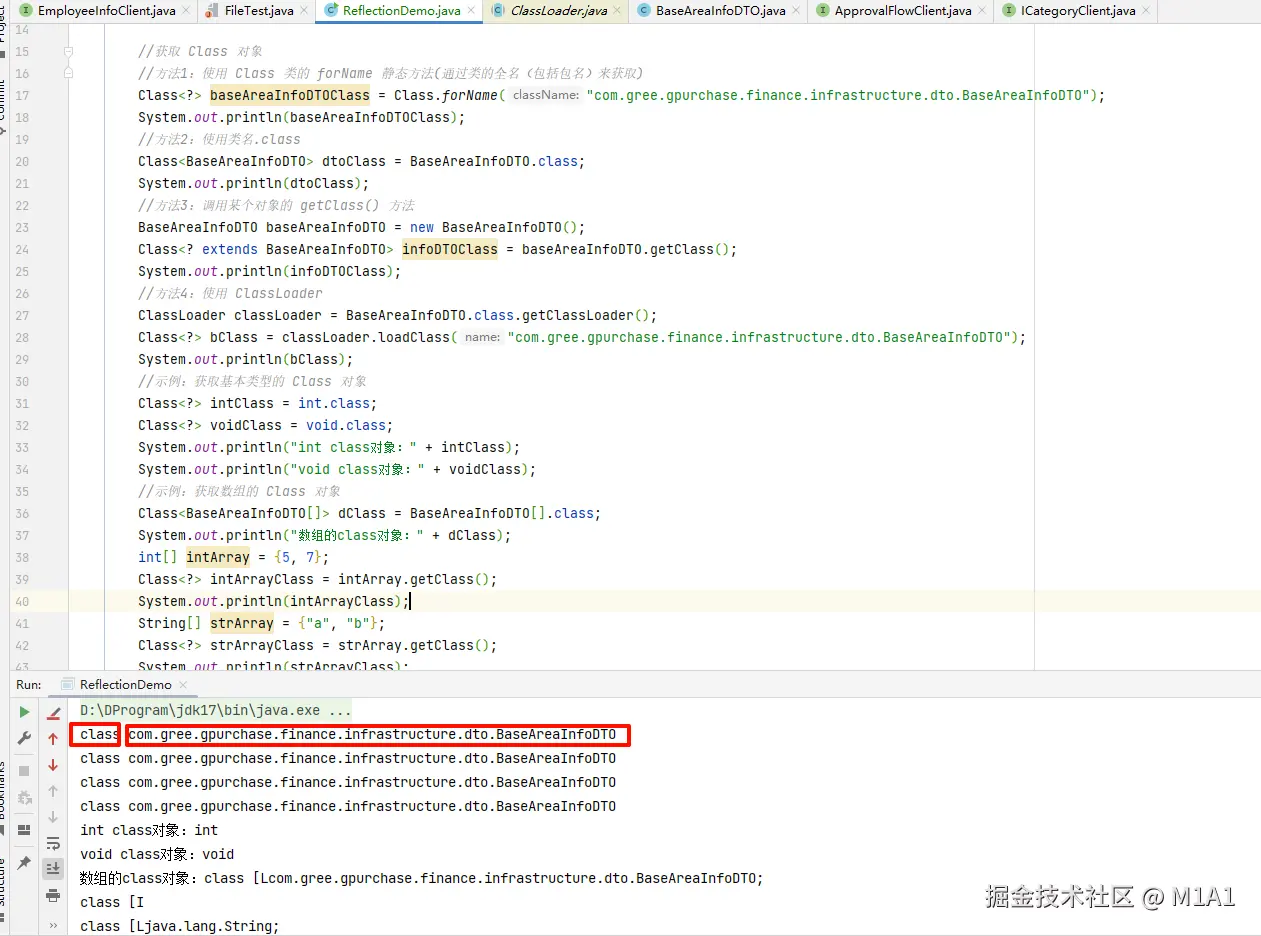Click line number 31 in gutter
This screenshot has height=936, width=1261.
pos(22,404)
